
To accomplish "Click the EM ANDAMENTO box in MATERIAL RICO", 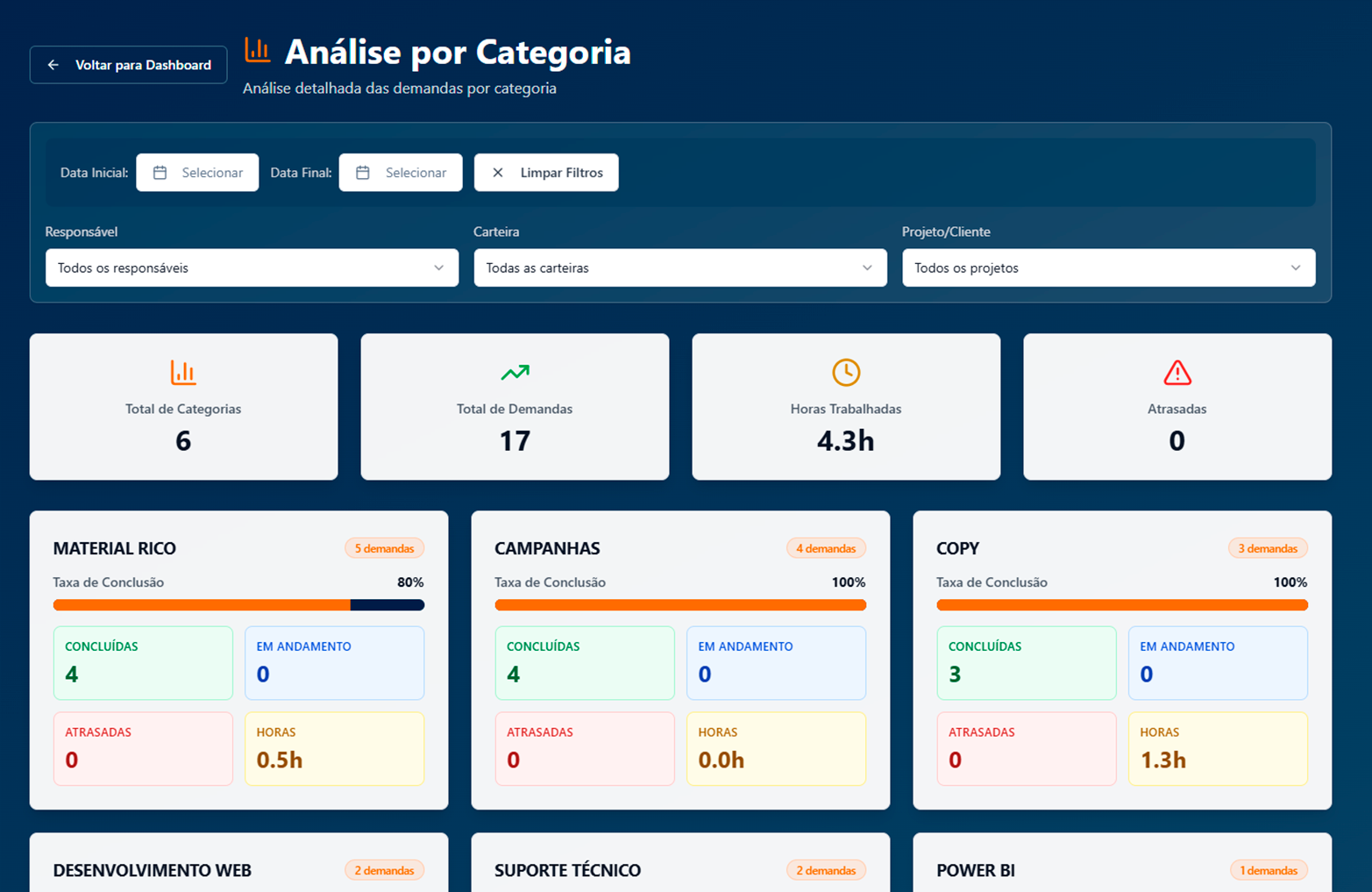I will click(x=335, y=663).
